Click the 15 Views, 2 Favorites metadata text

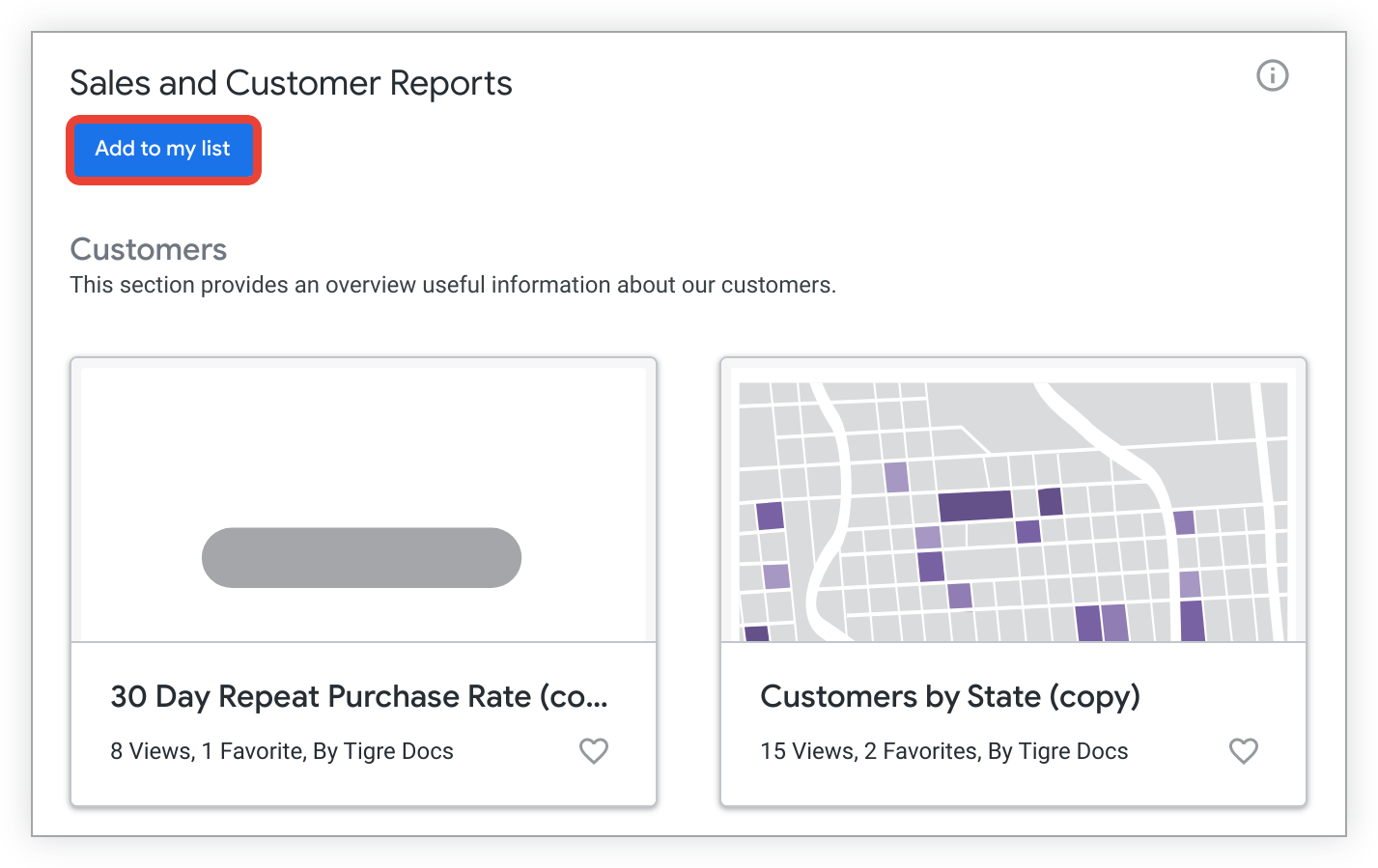(x=943, y=751)
